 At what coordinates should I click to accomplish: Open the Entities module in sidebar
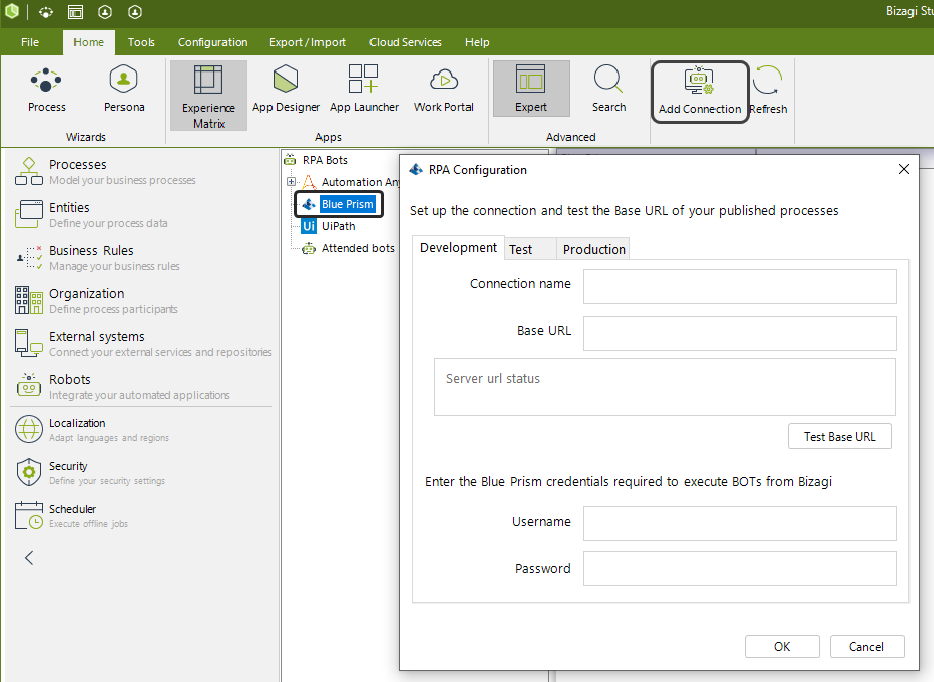click(92, 214)
